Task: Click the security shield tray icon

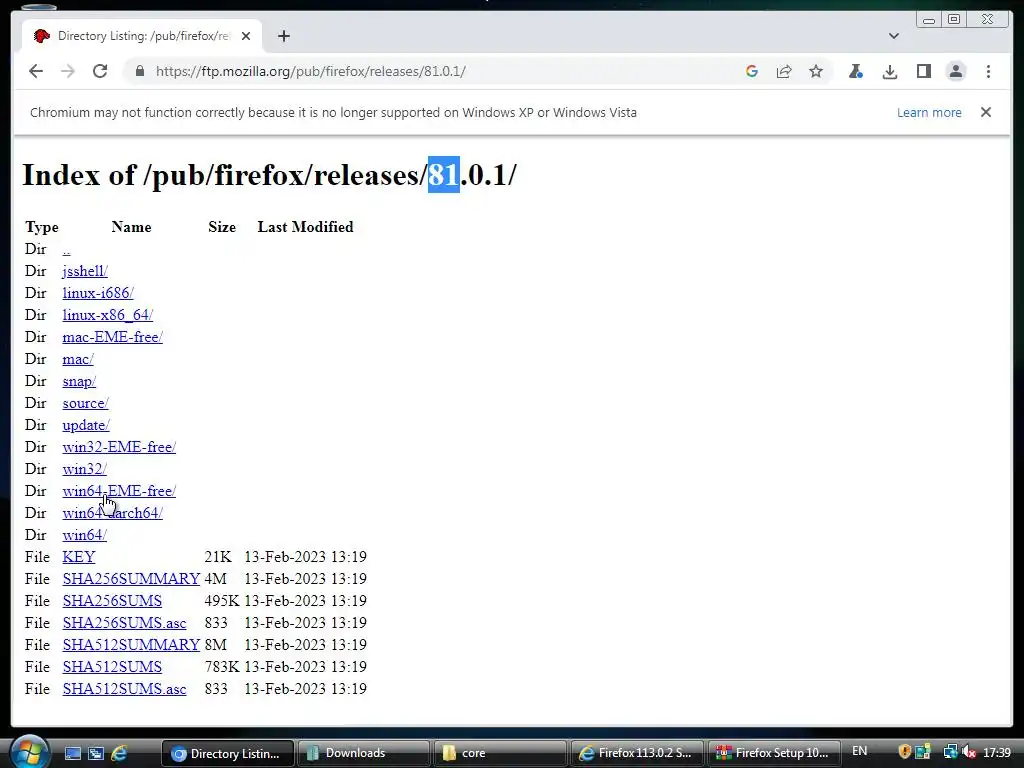Action: [x=904, y=752]
